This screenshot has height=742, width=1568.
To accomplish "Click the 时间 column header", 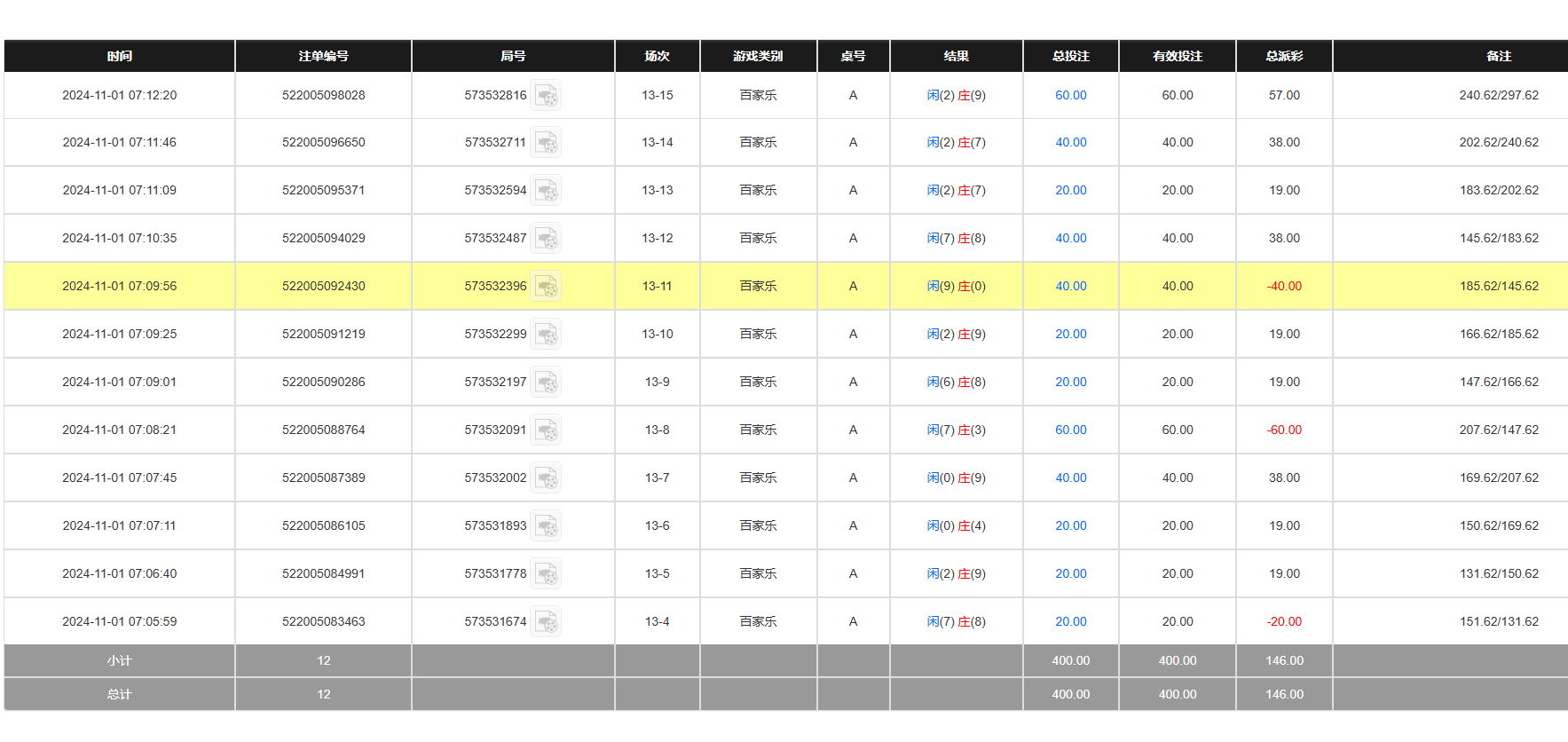I will [119, 56].
